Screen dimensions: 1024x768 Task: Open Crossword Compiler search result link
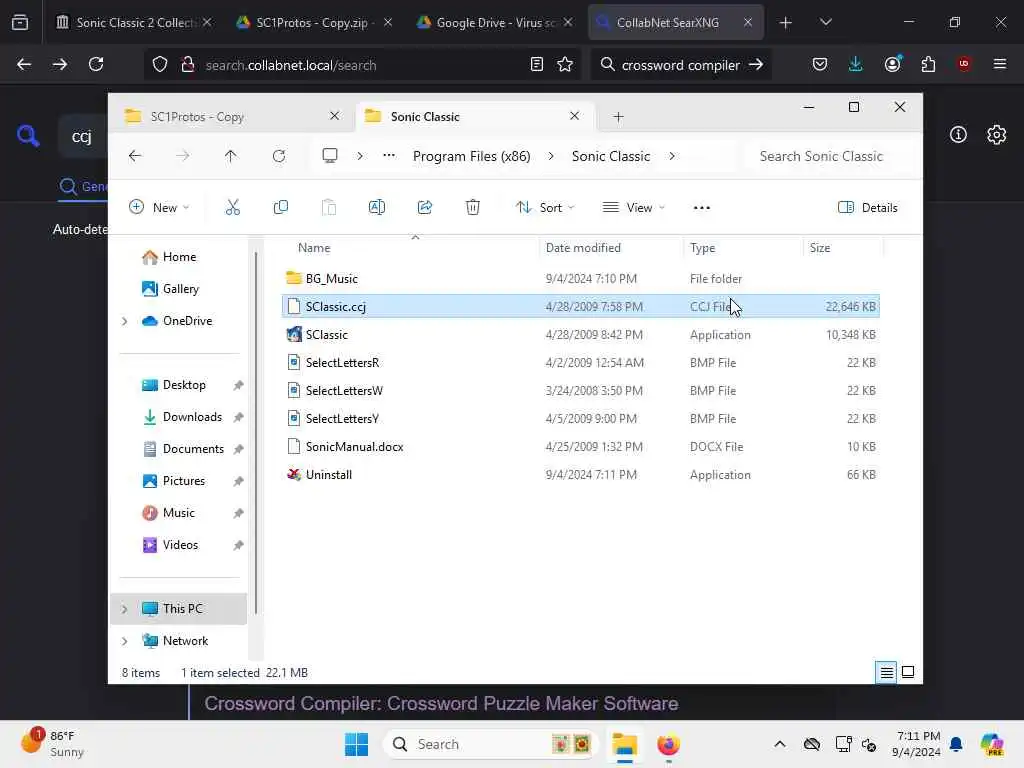pyautogui.click(x=441, y=703)
